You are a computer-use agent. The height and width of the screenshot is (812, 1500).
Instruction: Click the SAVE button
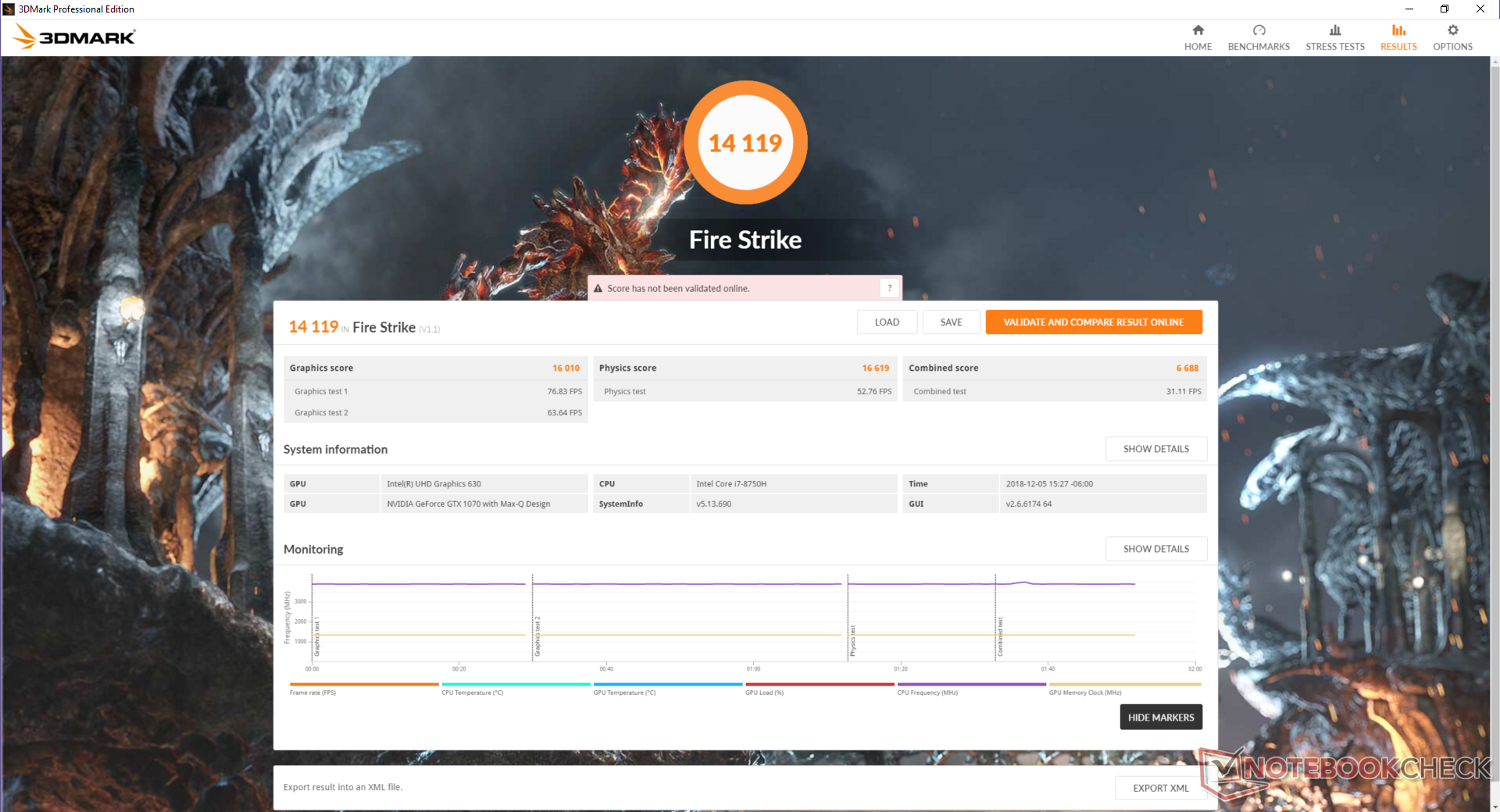pos(951,322)
